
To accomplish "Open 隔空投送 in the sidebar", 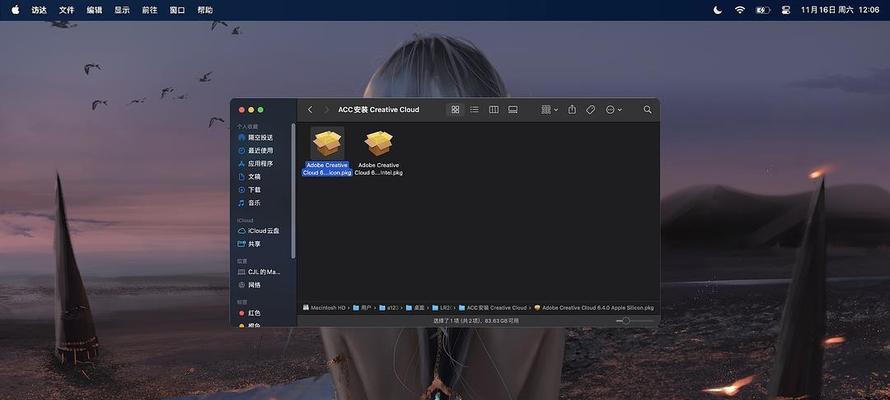I will coord(261,137).
